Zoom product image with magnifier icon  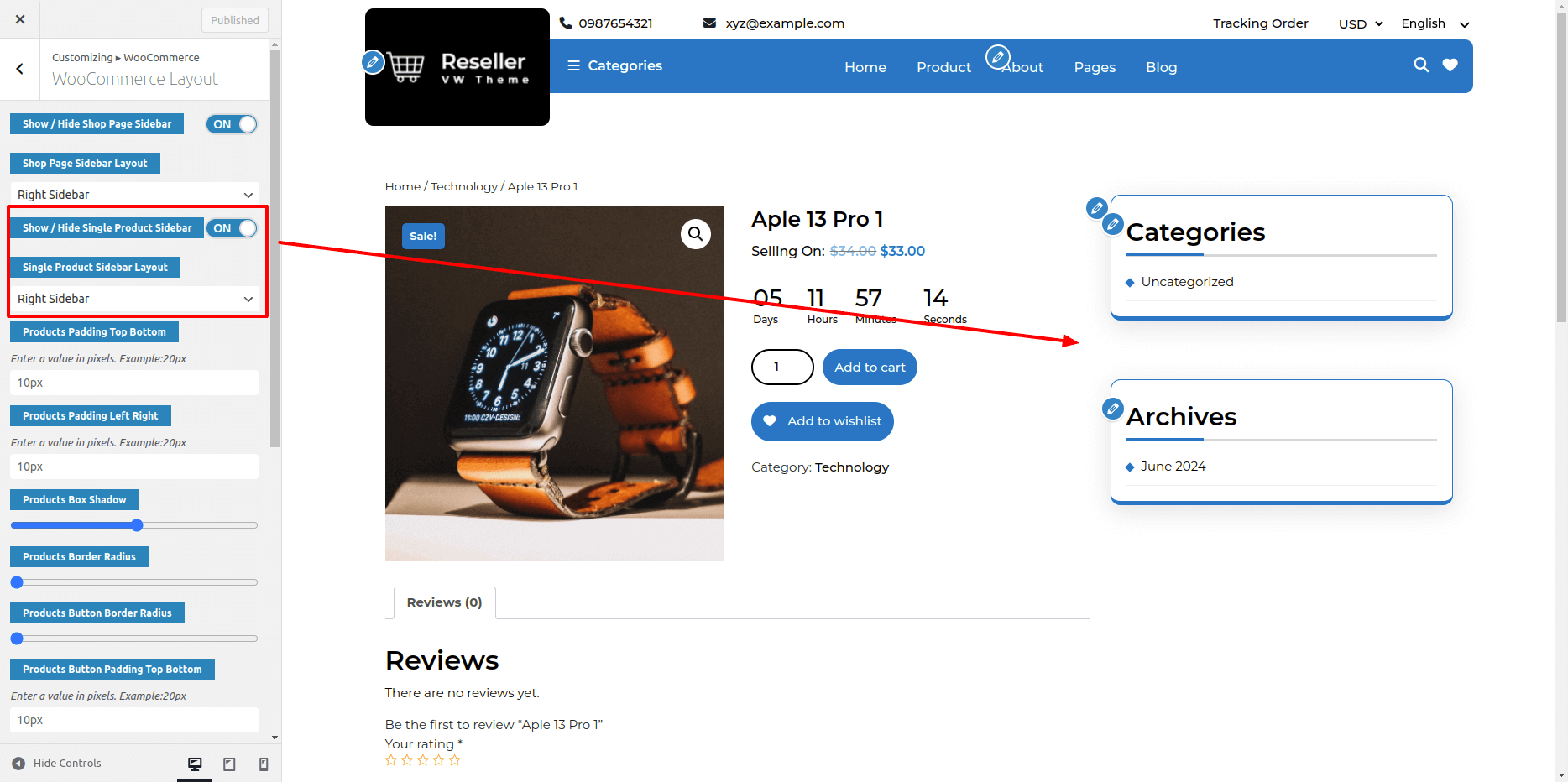[x=695, y=234]
